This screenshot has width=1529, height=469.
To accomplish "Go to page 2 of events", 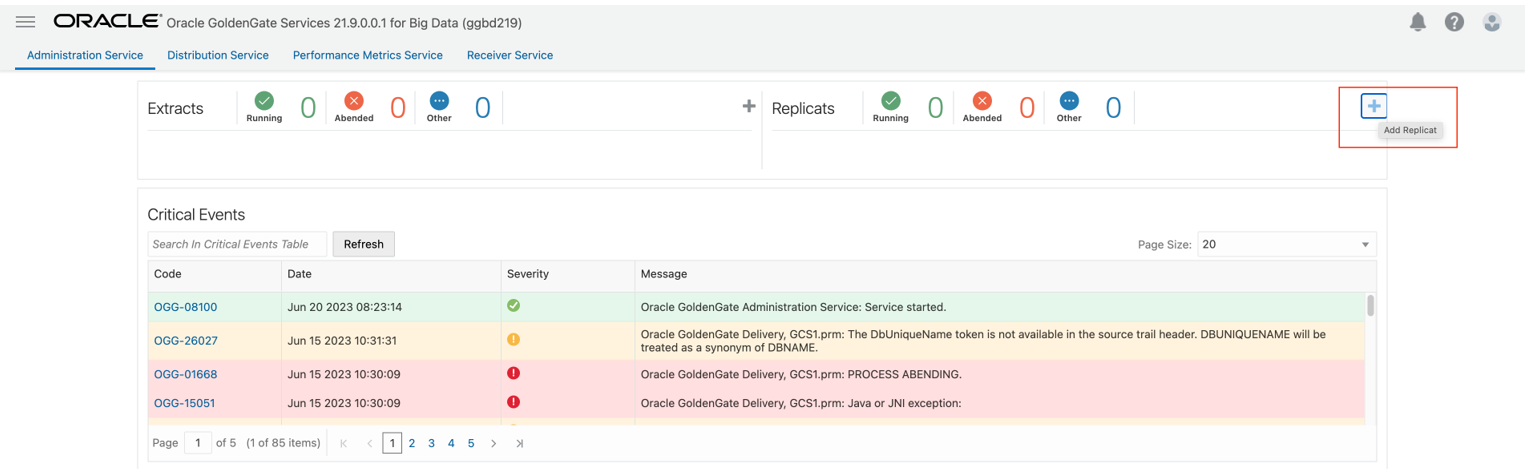I will pyautogui.click(x=412, y=443).
